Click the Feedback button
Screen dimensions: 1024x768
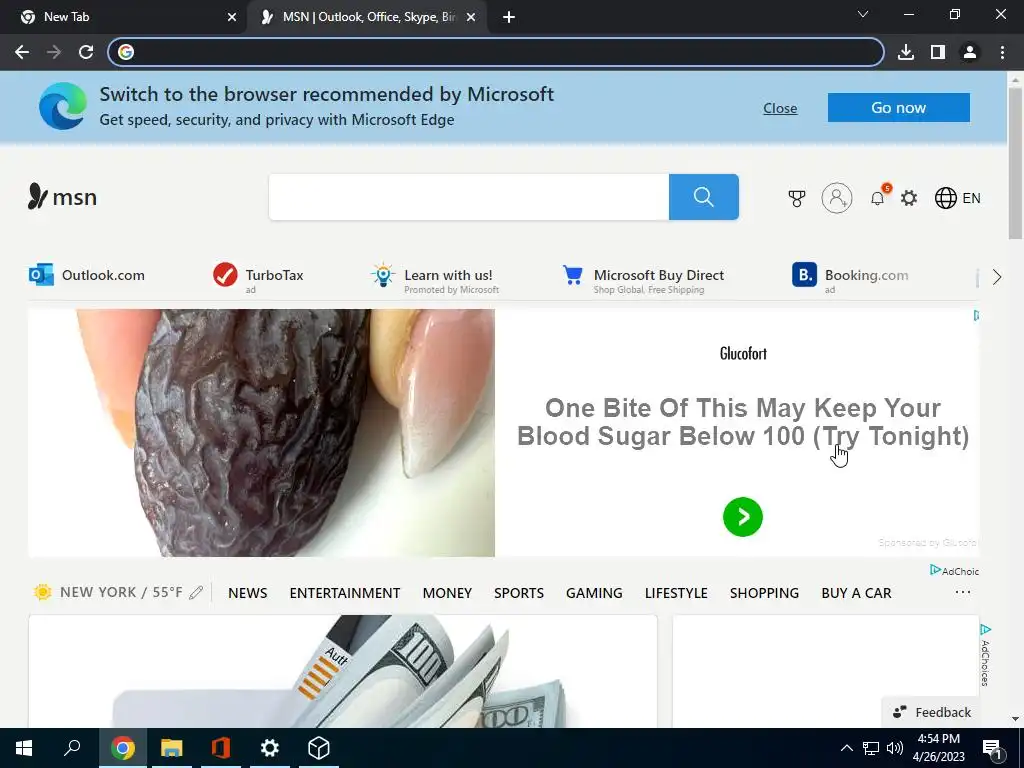click(x=932, y=712)
